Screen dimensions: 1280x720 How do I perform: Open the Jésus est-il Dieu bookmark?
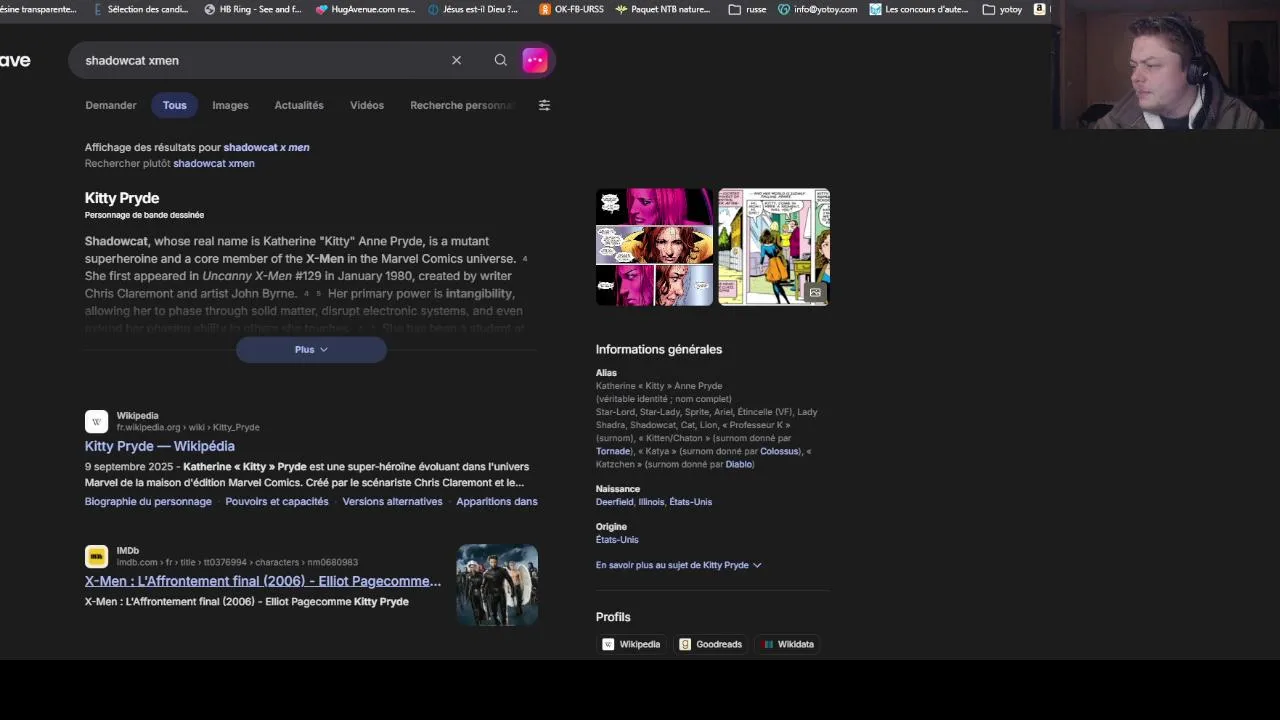473,9
